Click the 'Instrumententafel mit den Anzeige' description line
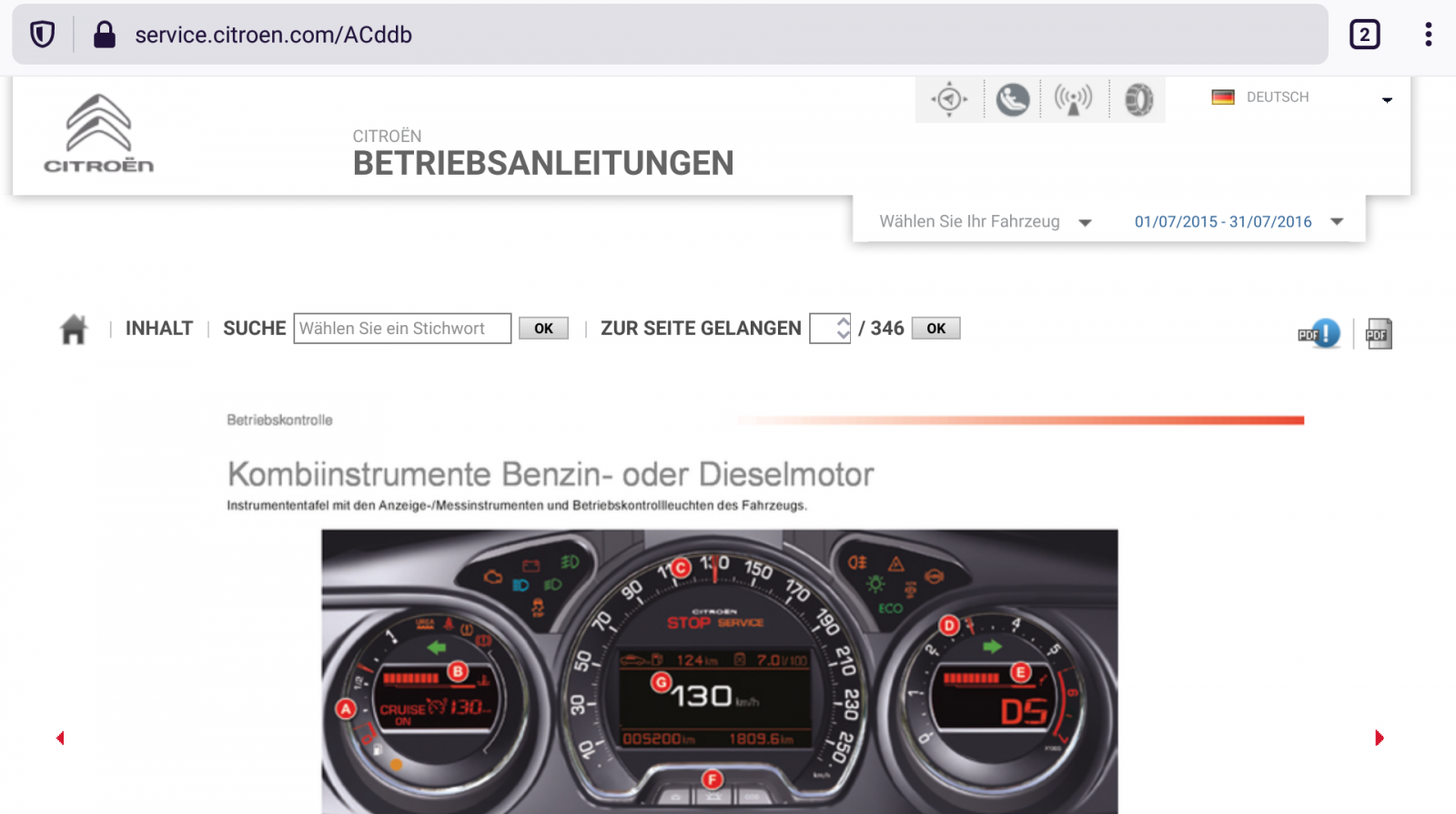Image resolution: width=1456 pixels, height=814 pixels. [516, 505]
